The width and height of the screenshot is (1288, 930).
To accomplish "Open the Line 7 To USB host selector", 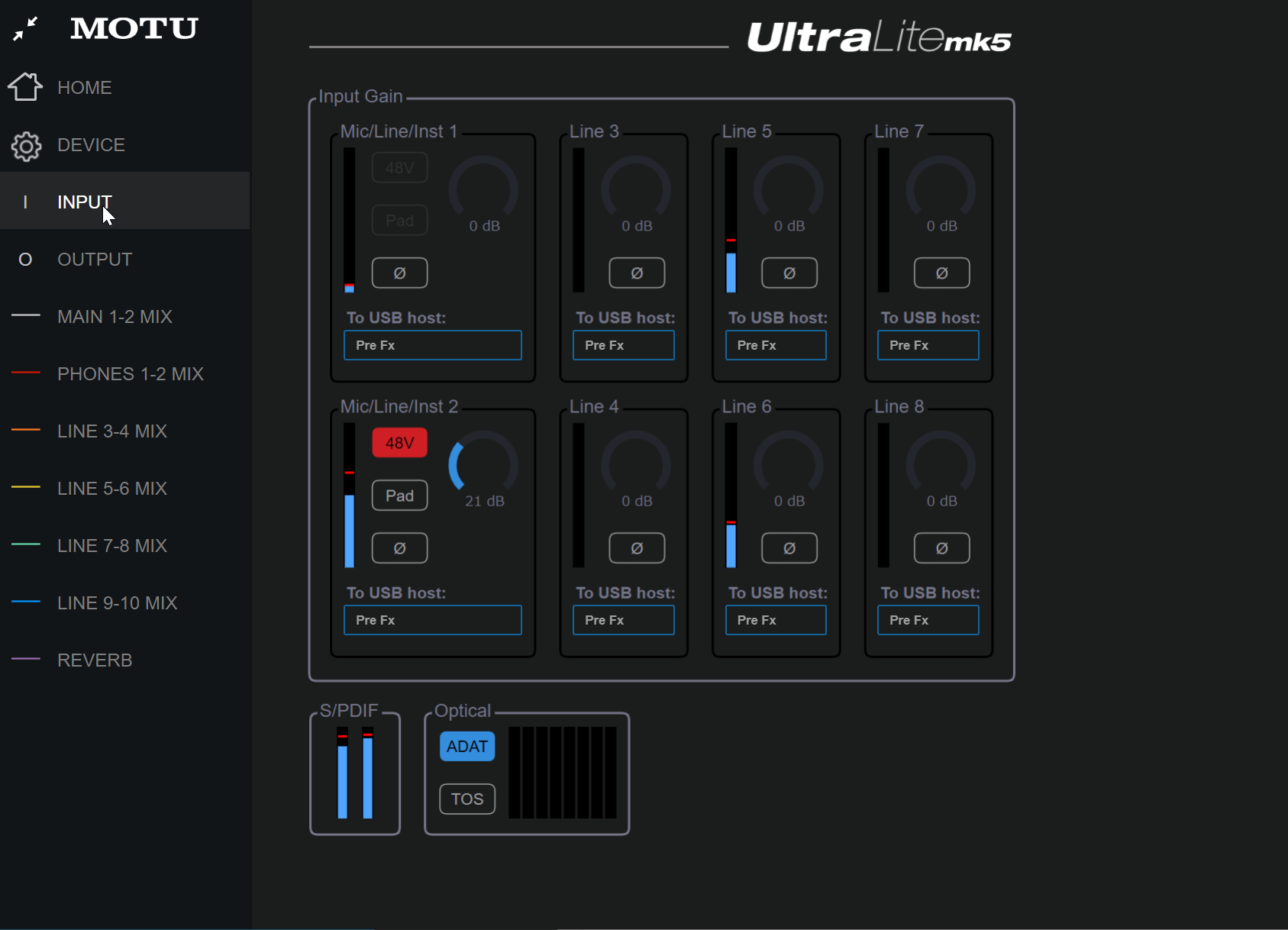I will coord(928,345).
